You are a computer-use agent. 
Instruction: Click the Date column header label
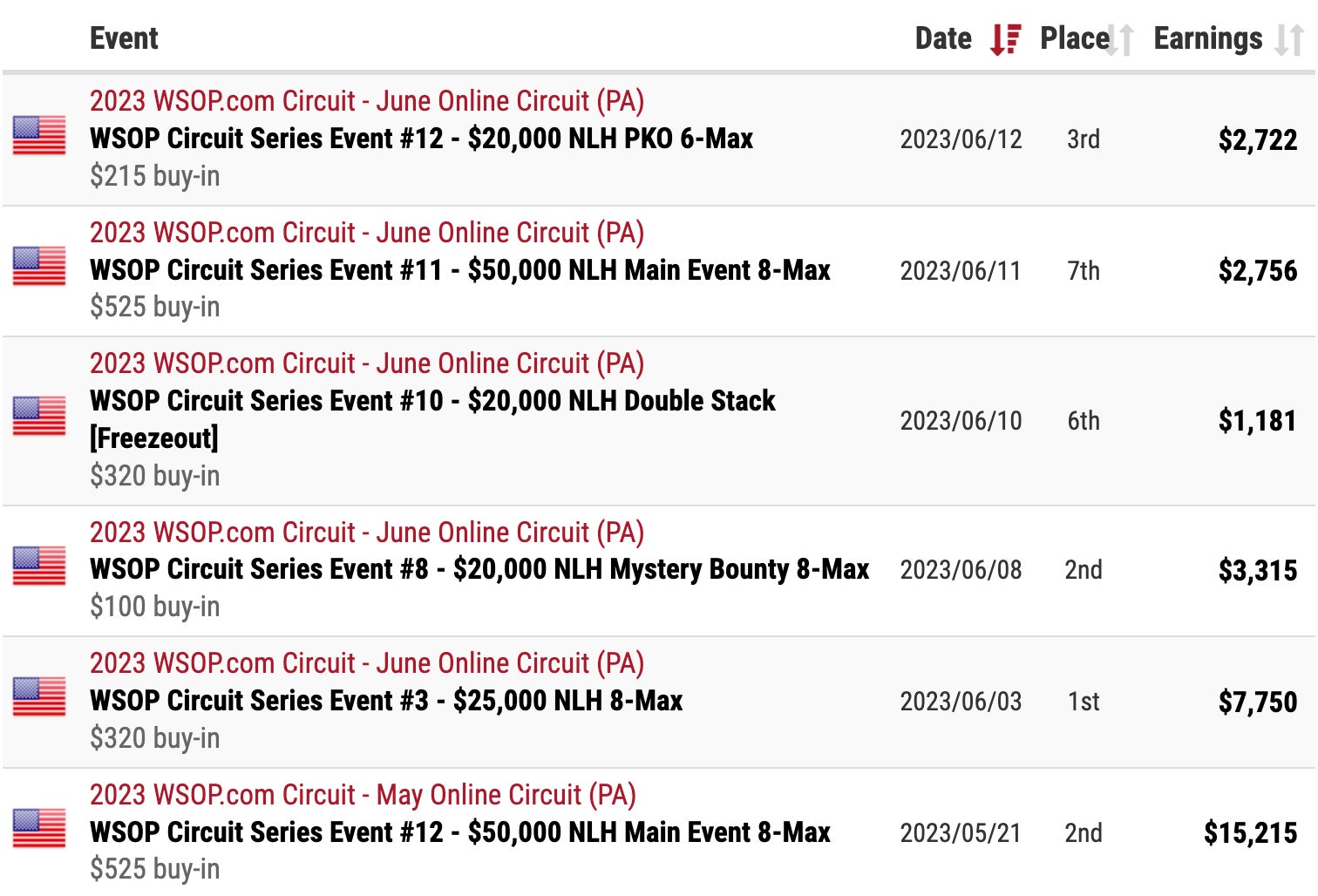pos(943,38)
